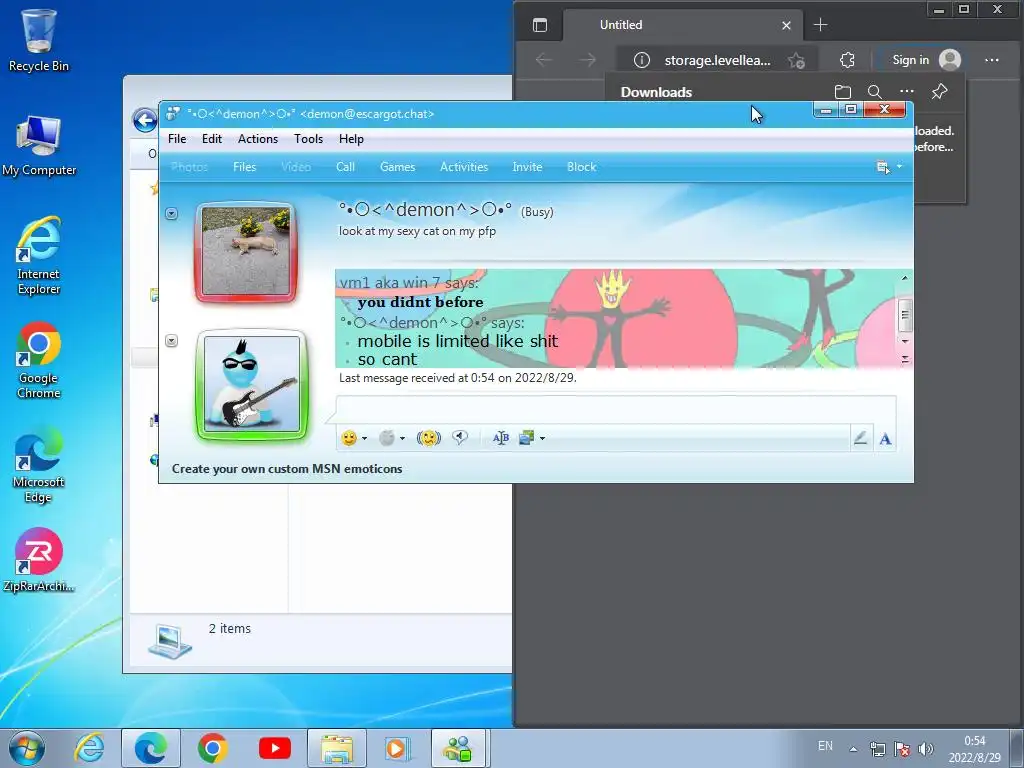Open the Edit menu
The height and width of the screenshot is (768, 1024).
(212, 139)
